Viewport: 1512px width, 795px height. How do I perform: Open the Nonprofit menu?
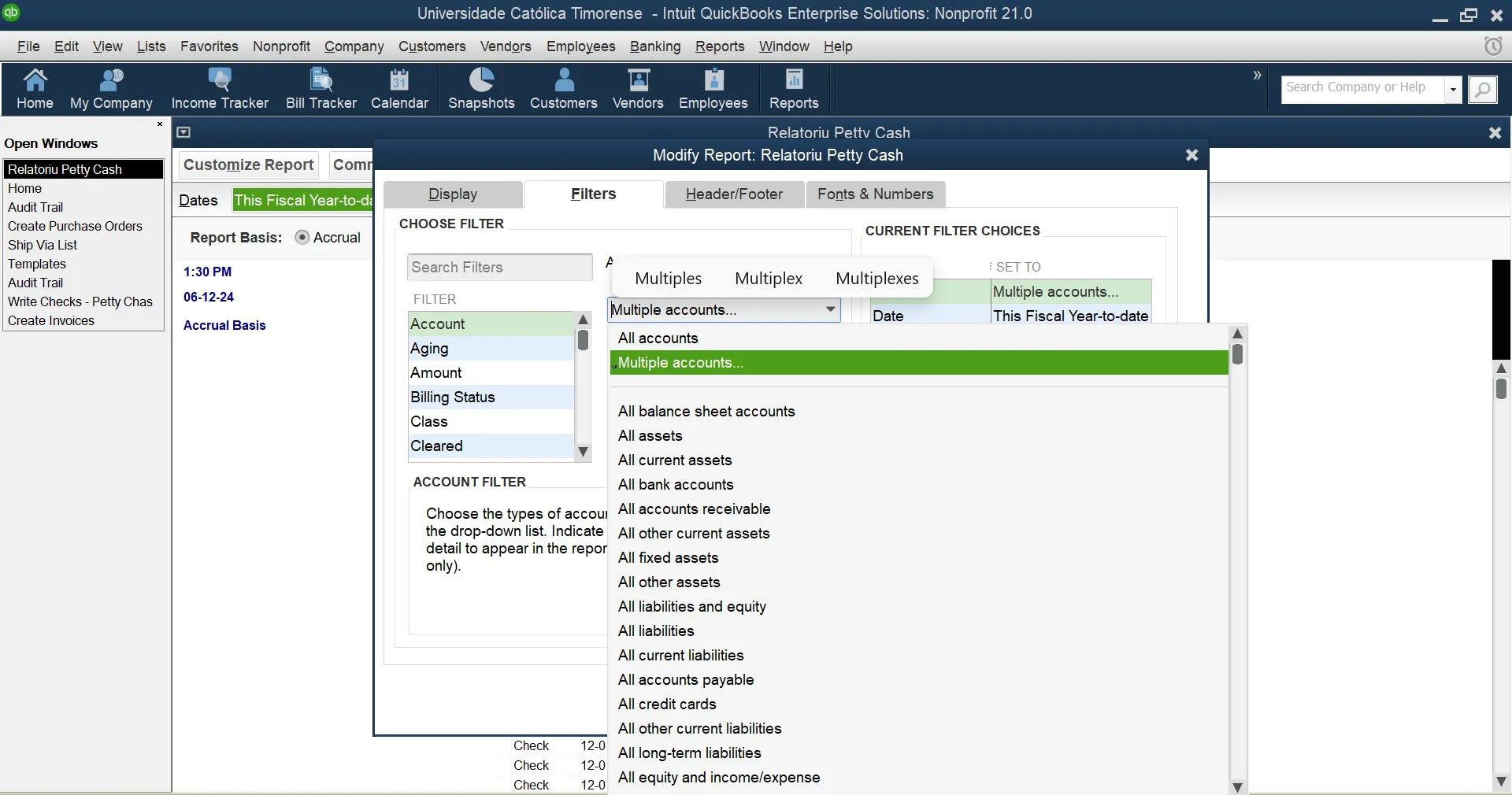(281, 46)
